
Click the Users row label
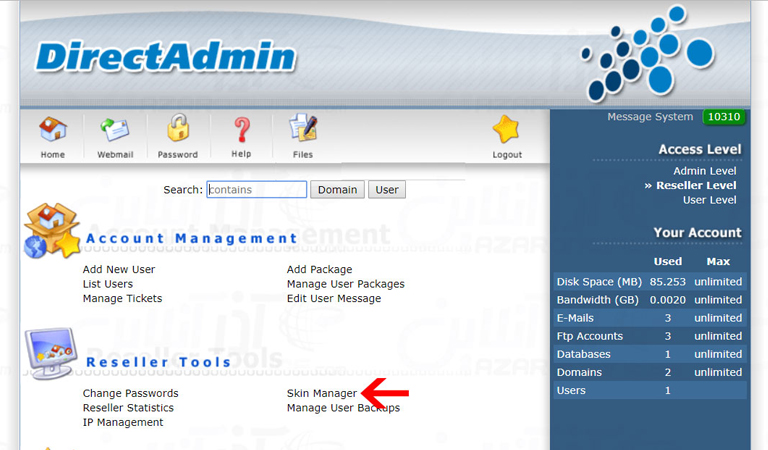coord(571,390)
